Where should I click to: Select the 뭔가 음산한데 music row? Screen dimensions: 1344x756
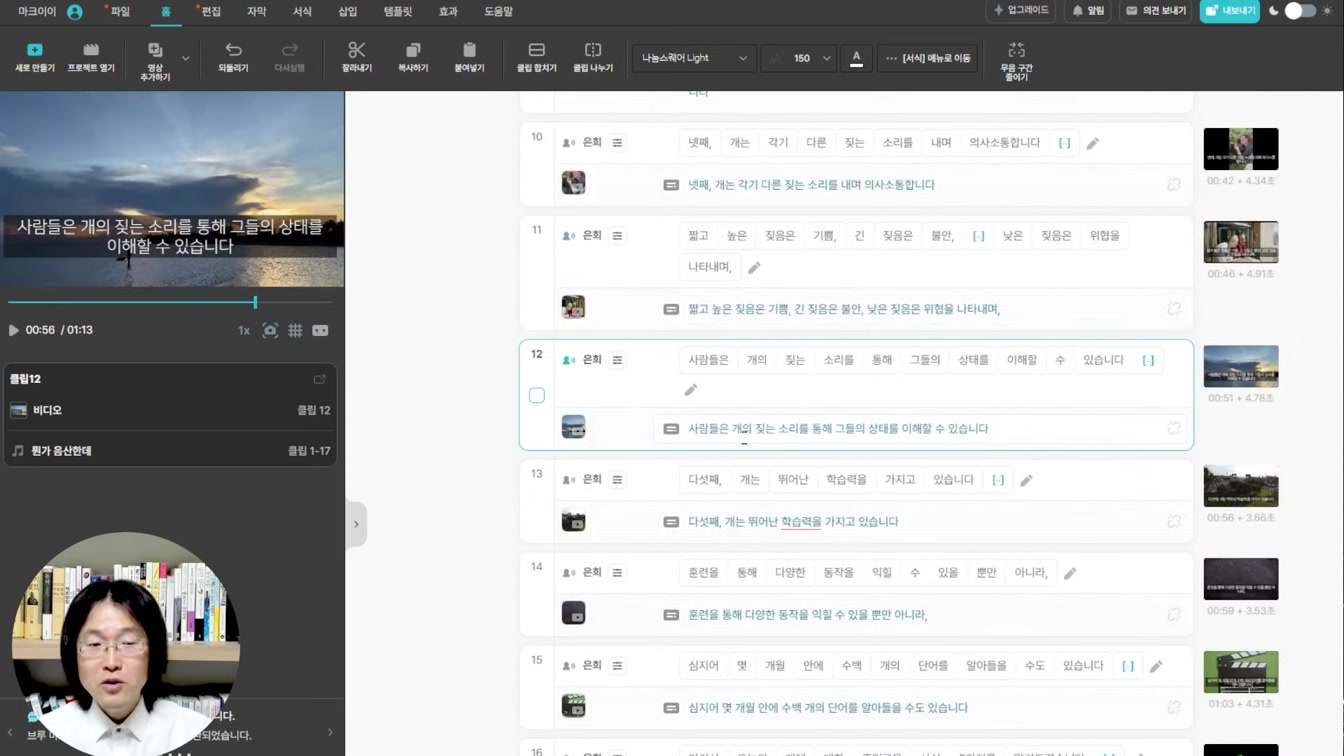(170, 451)
